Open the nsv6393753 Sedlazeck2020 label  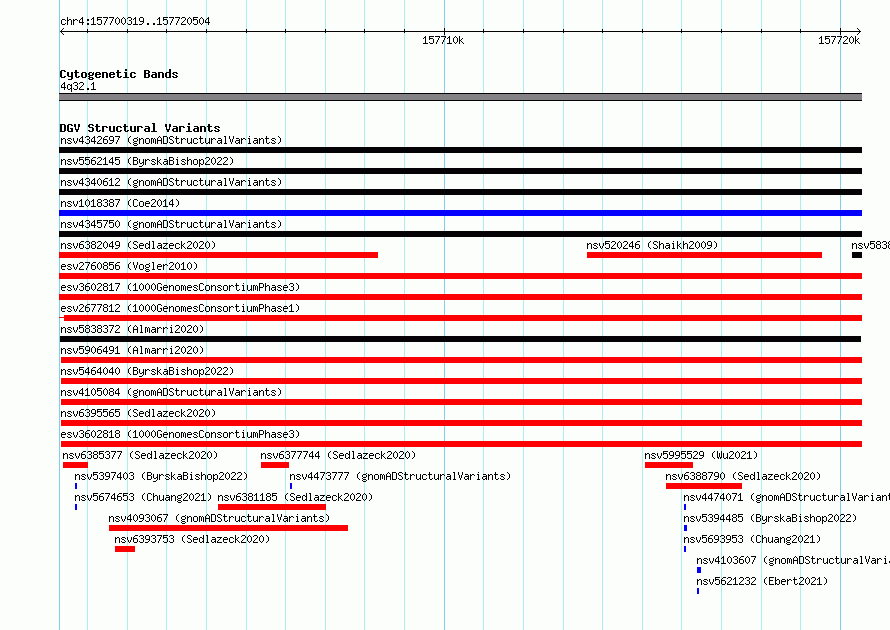pyautogui.click(x=192, y=539)
